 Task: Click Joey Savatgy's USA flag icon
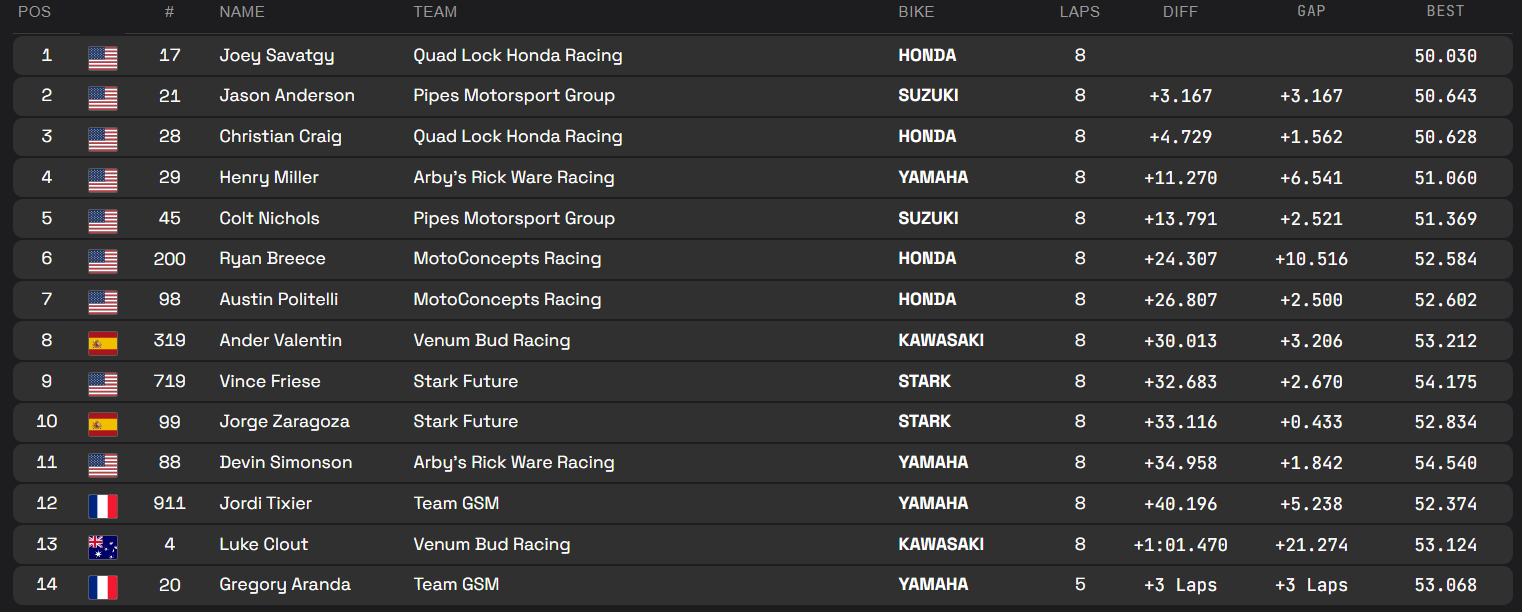pos(103,58)
